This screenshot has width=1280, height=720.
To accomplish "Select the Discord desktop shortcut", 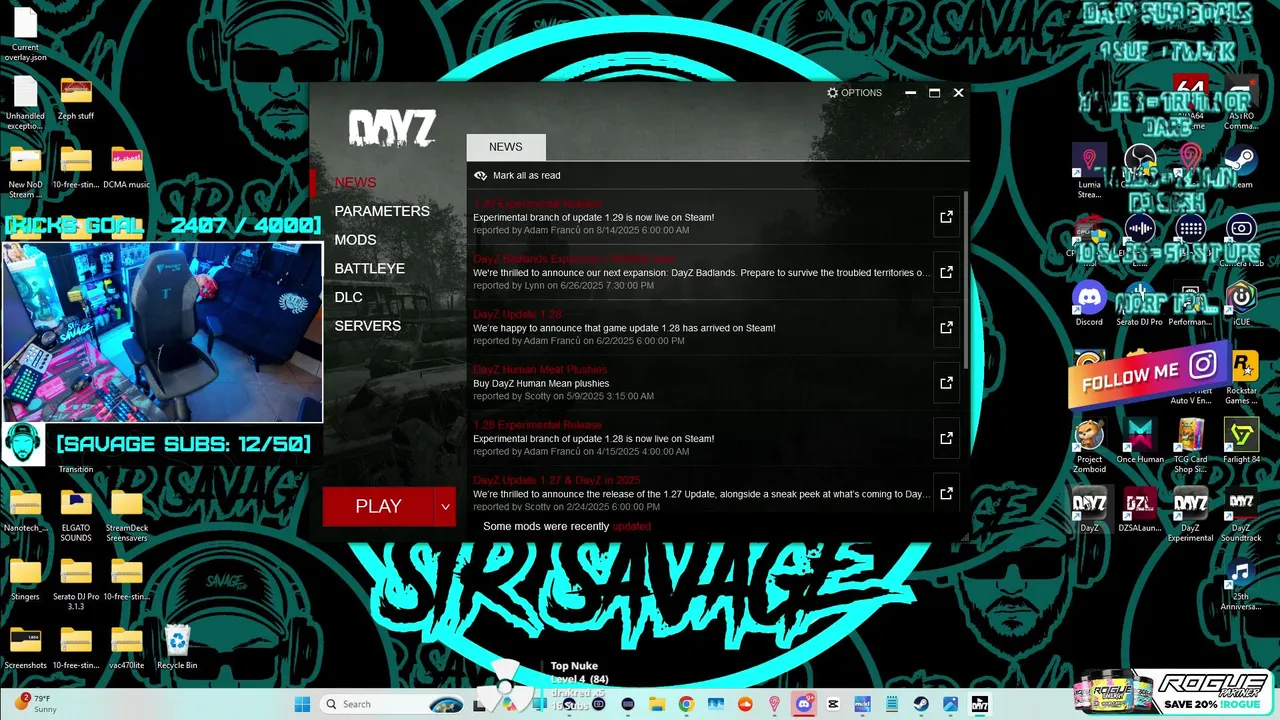I will point(1089,301).
